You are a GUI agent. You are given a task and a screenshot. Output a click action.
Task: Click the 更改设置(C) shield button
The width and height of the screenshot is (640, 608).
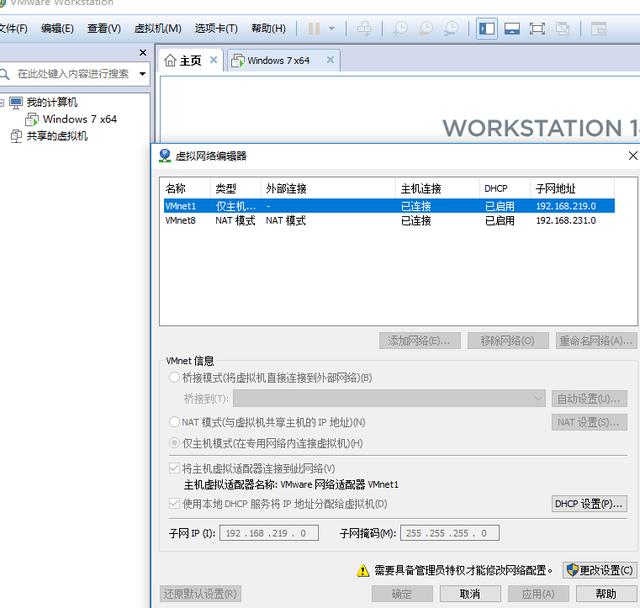click(600, 570)
